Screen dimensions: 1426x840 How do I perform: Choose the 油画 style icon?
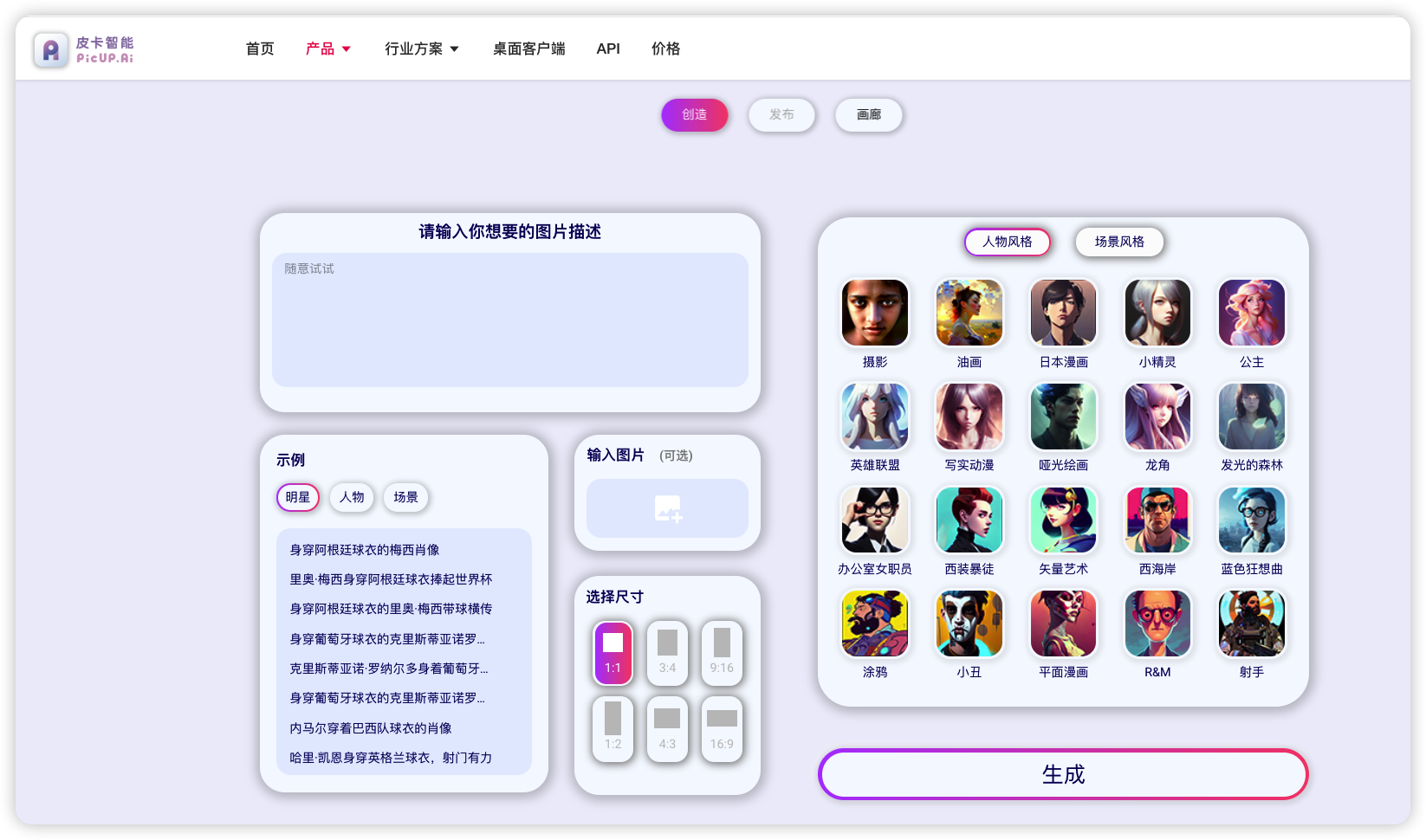pos(969,313)
